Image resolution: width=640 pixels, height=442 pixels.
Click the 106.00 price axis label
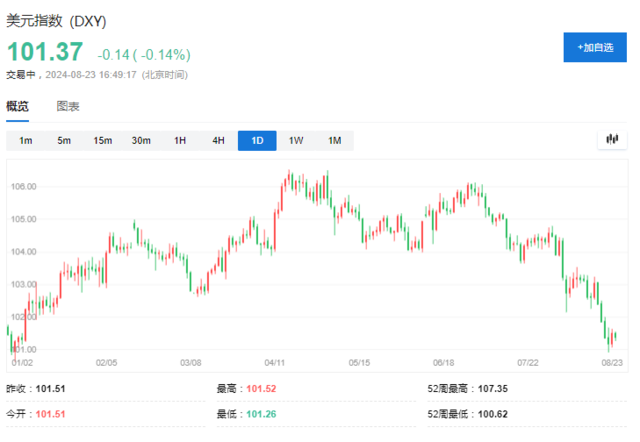pyautogui.click(x=24, y=187)
